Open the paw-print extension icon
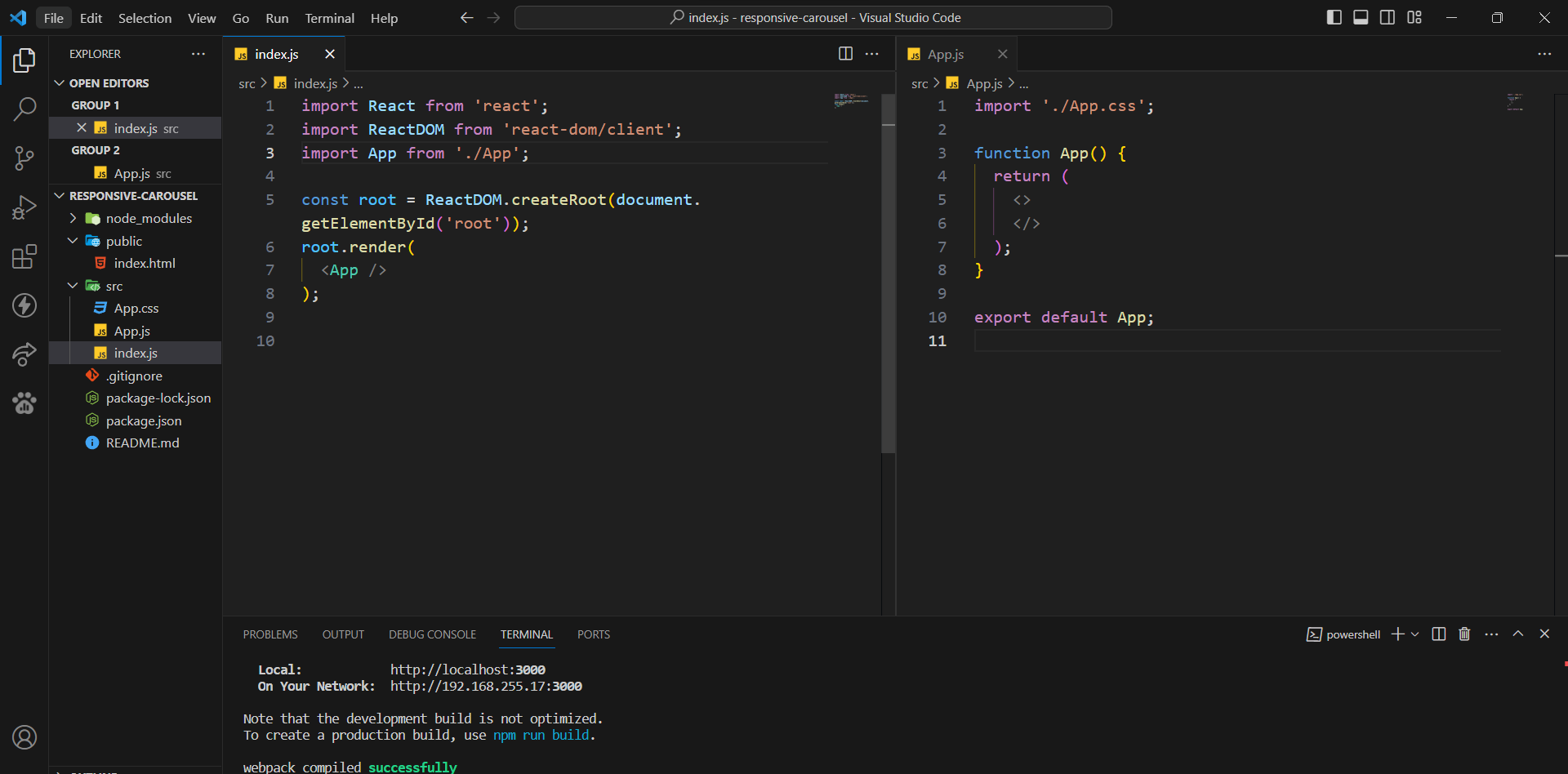This screenshot has height=774, width=1568. [24, 403]
